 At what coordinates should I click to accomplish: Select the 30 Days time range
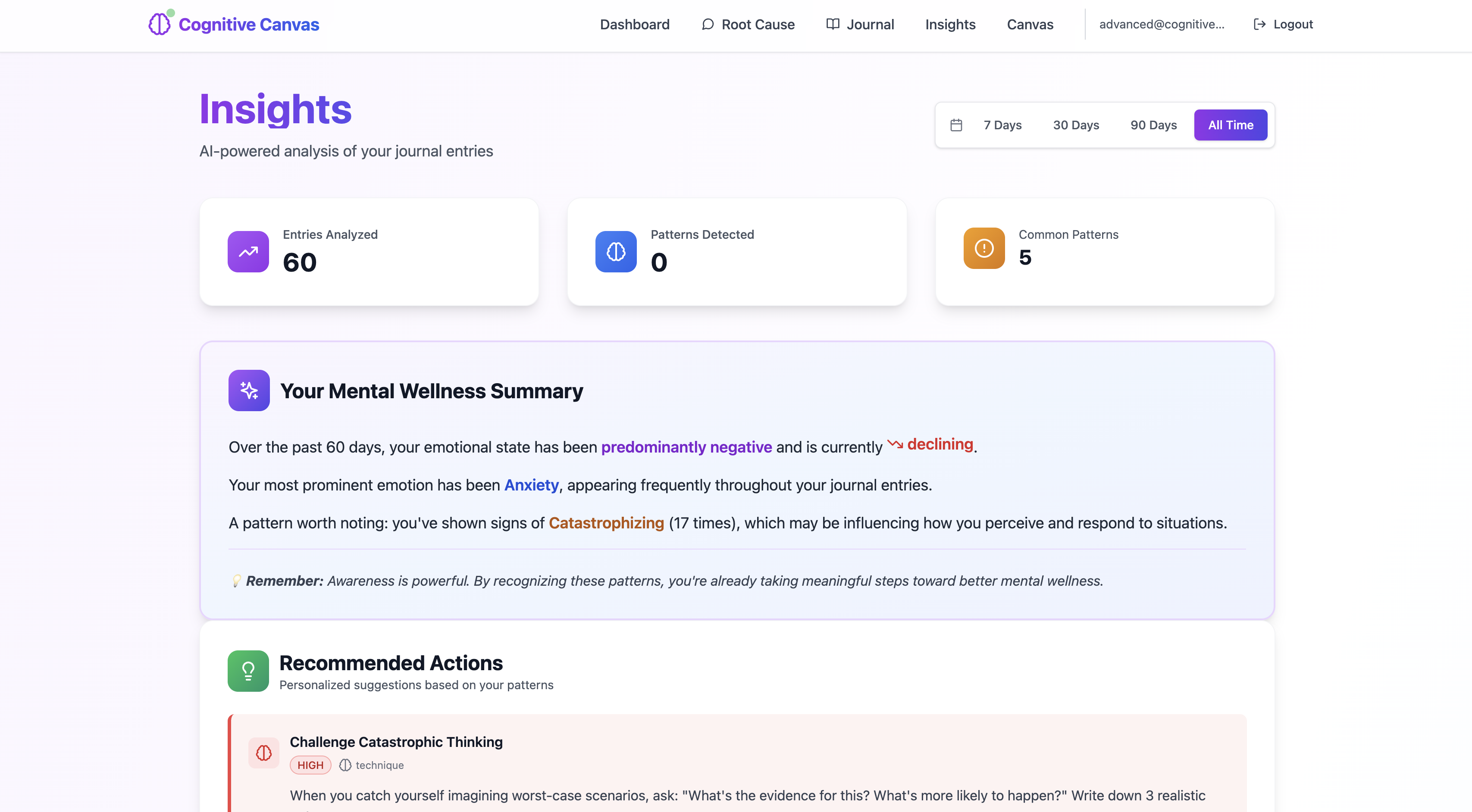(1075, 125)
